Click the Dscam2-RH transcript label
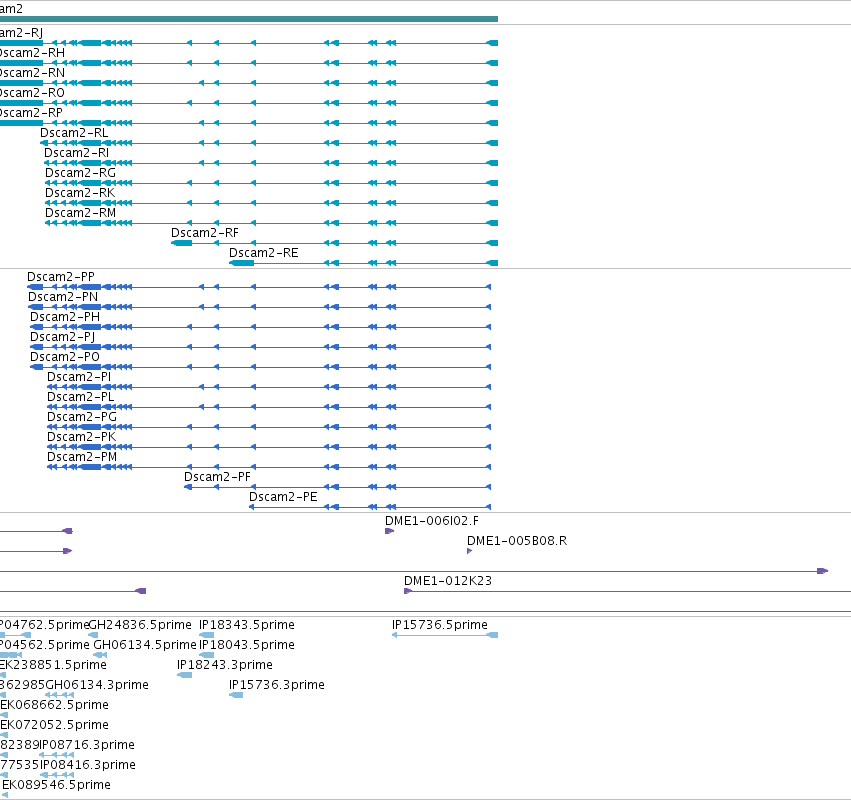Image resolution: width=851 pixels, height=800 pixels. [32, 53]
